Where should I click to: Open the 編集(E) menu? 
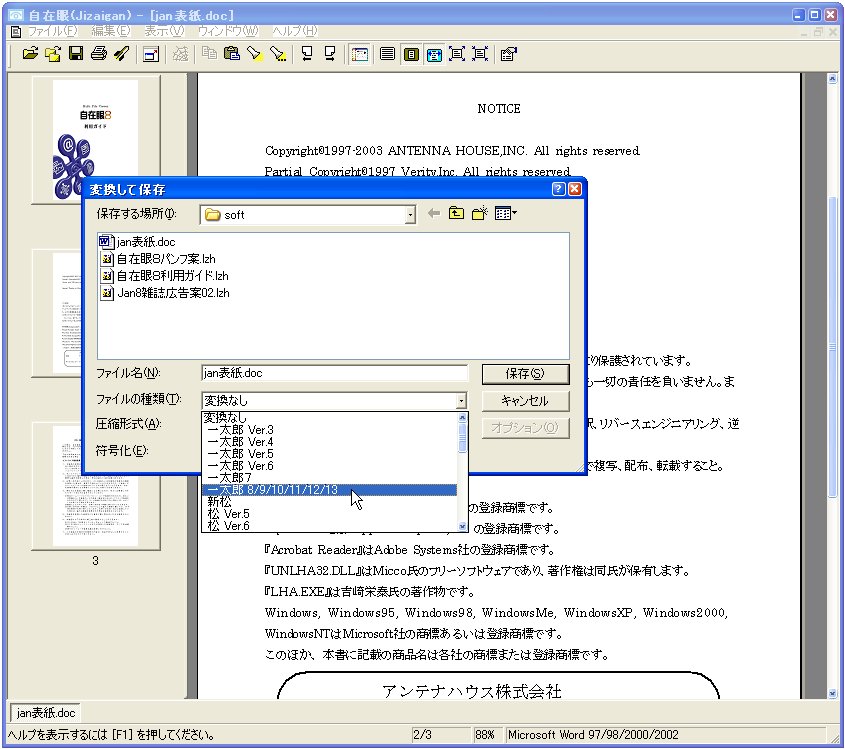click(x=111, y=31)
